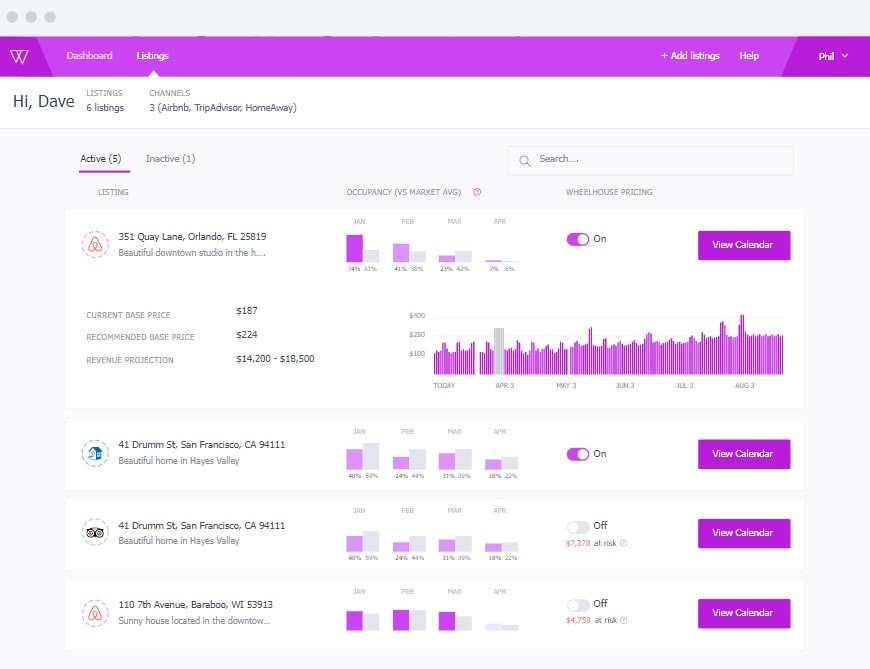Screen dimensions: 870x669
Task: Click info icon beside $4,759 at risk
Action: (624, 620)
